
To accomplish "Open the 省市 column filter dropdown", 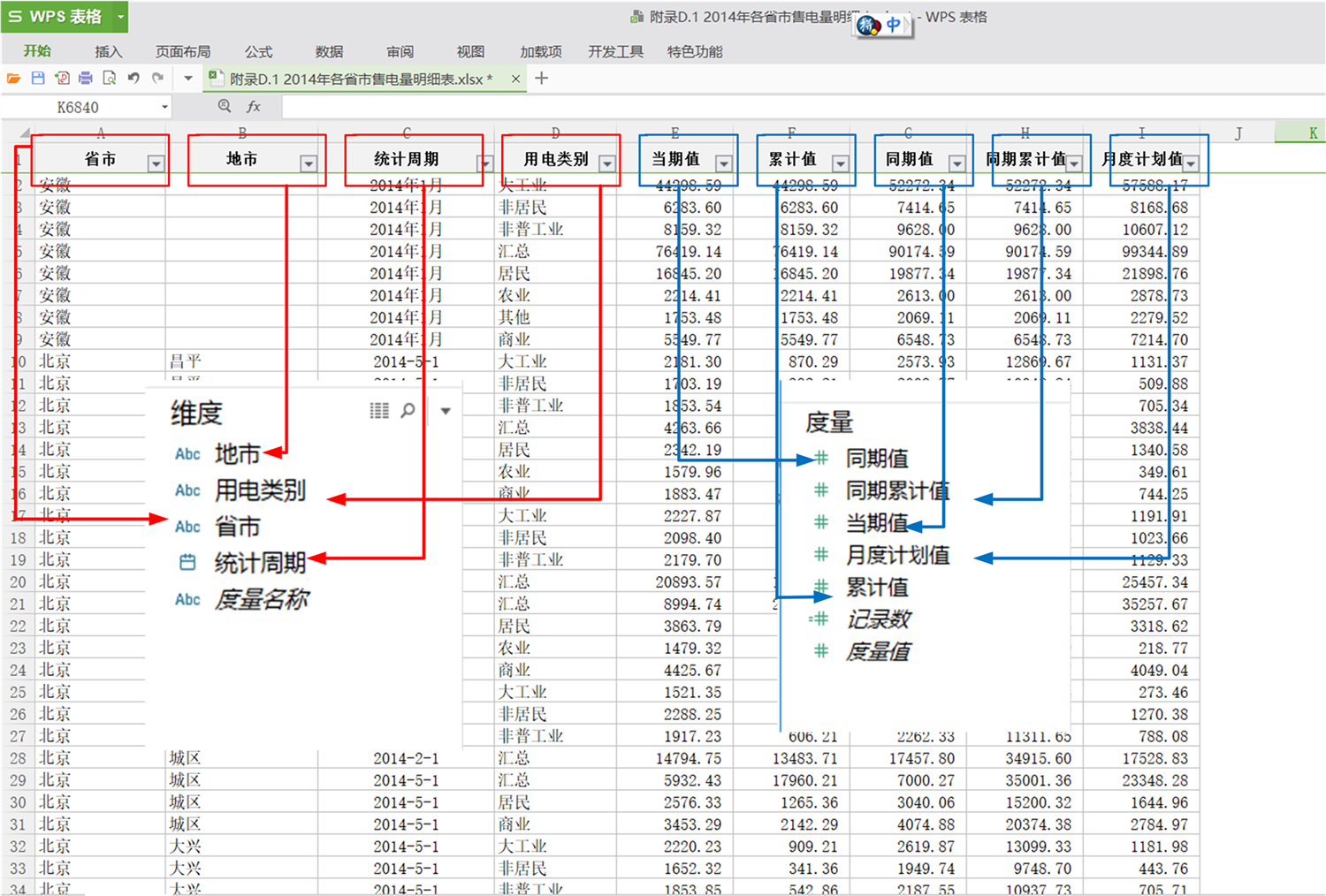I will (x=156, y=164).
